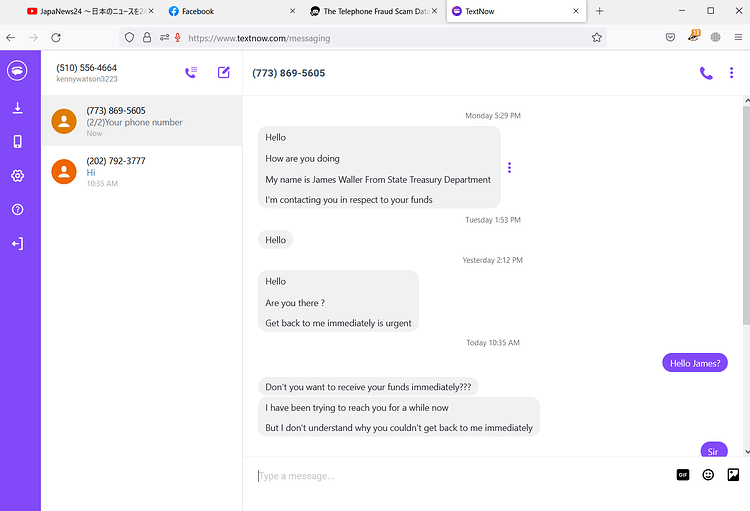Open conversation options three-dot menu in header
This screenshot has width=750, height=511.
pyautogui.click(x=731, y=73)
